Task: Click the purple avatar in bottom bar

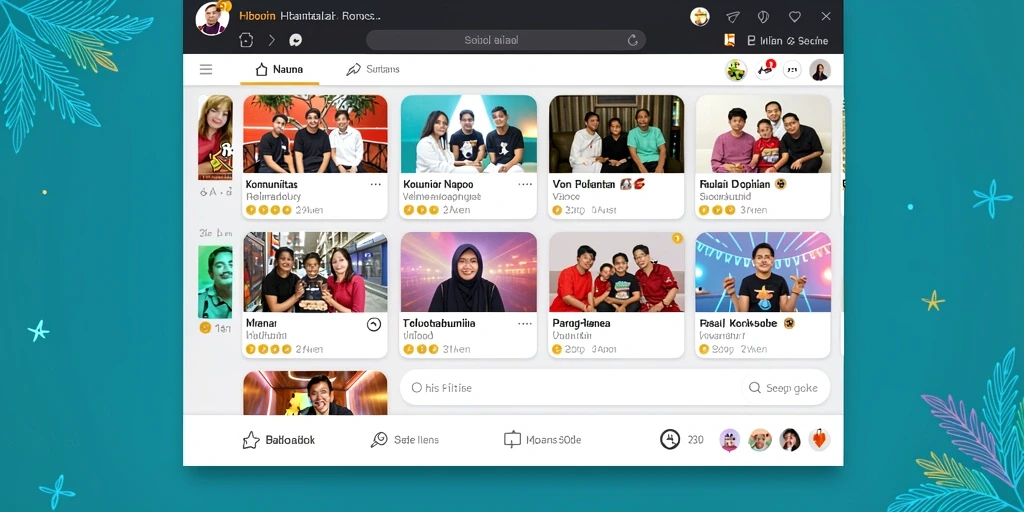Action: pos(729,440)
